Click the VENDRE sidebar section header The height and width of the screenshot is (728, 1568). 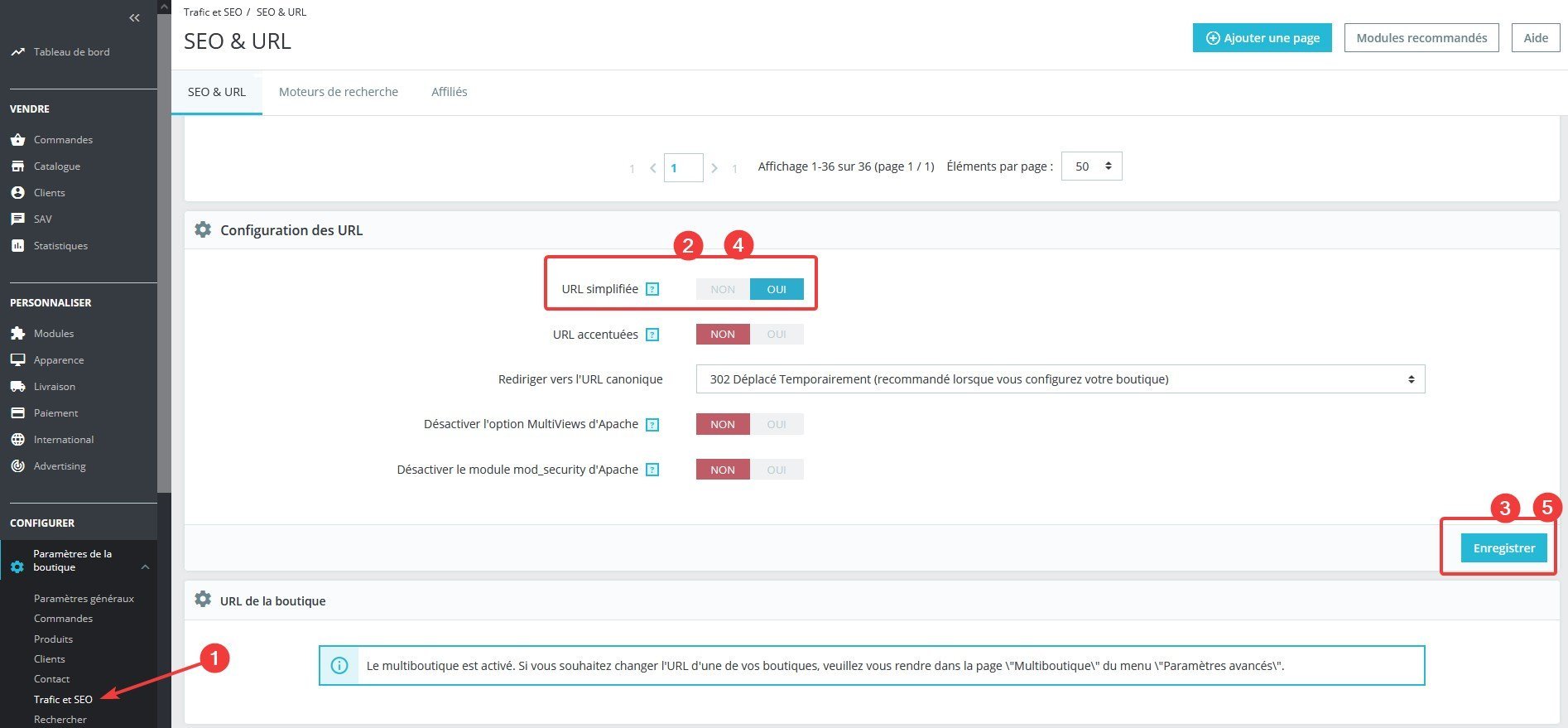pos(30,109)
